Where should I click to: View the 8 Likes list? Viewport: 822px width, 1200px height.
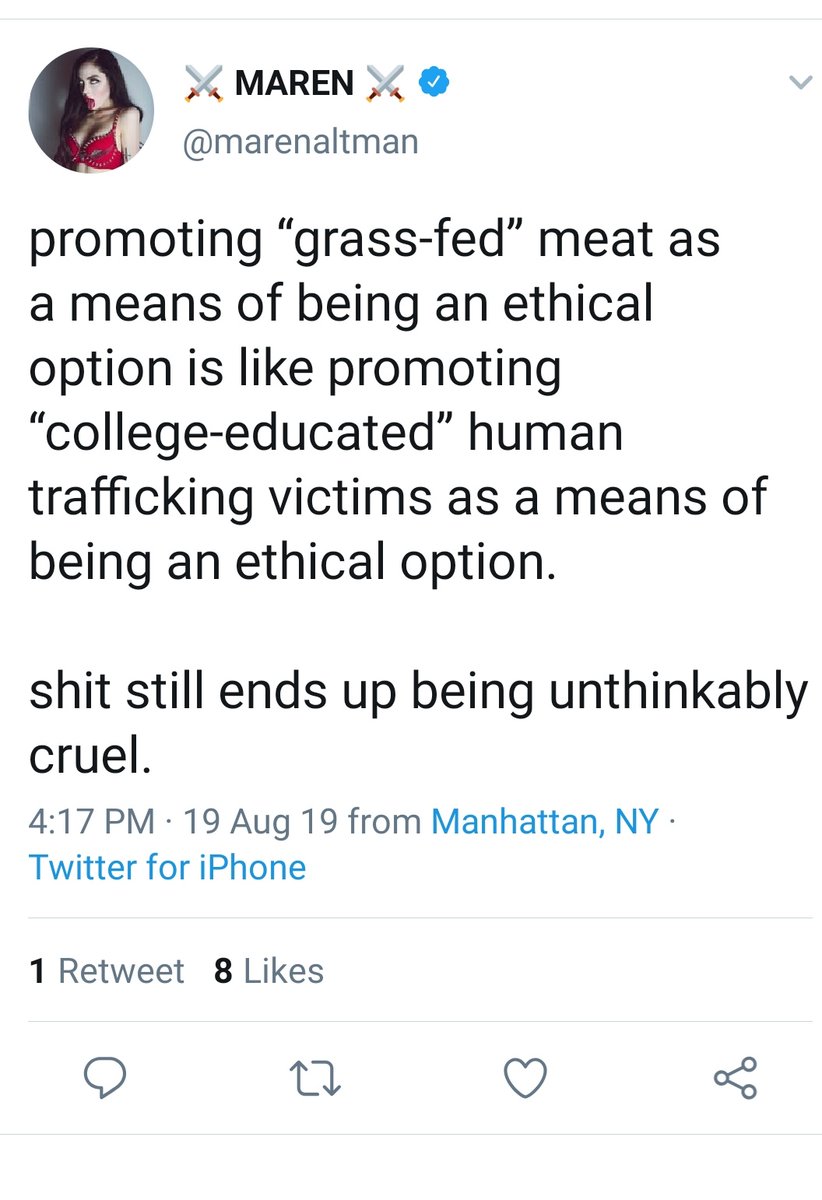tap(269, 971)
